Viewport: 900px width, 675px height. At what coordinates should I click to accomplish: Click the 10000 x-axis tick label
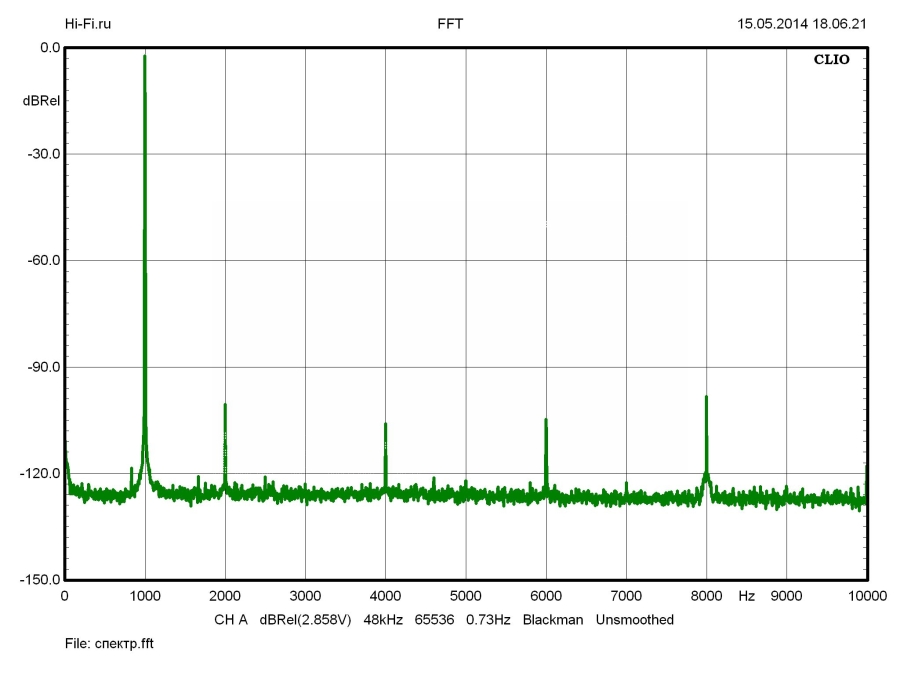[865, 596]
